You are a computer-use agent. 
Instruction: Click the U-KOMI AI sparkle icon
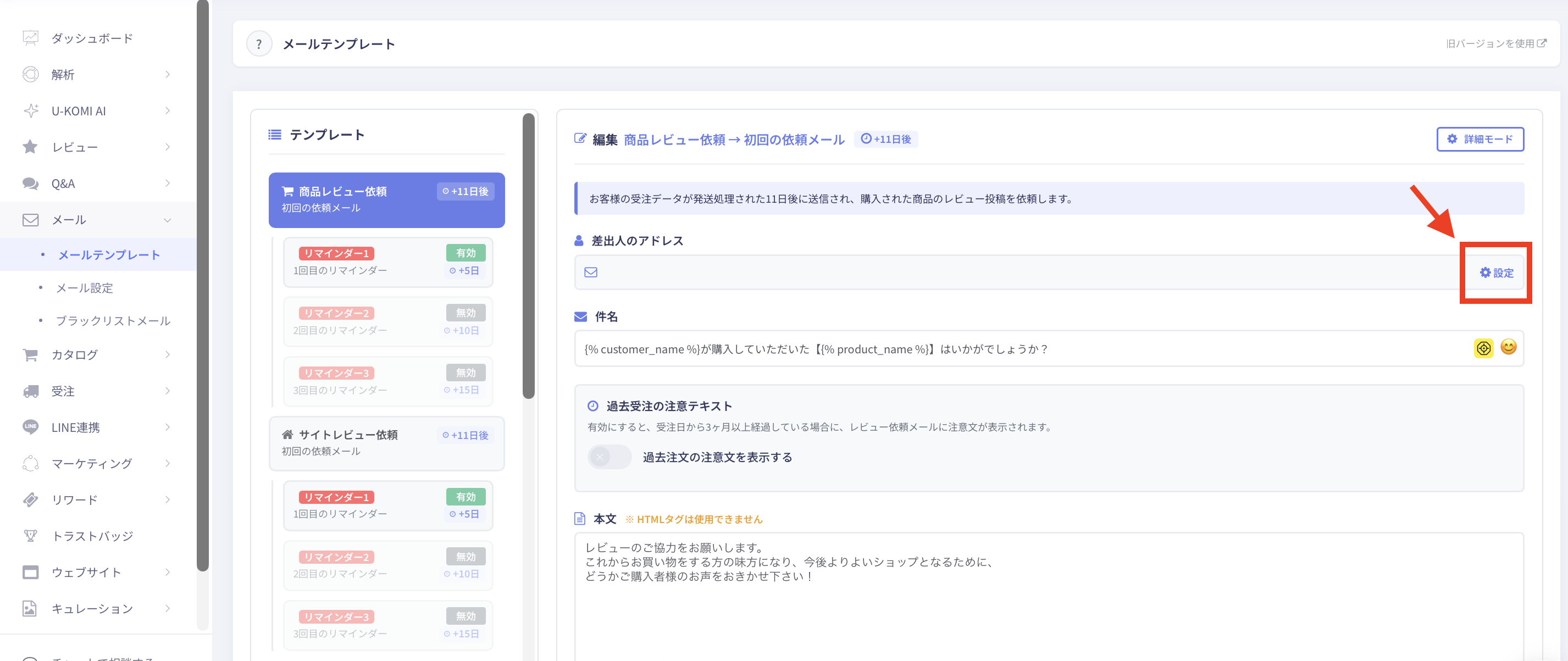coord(30,111)
